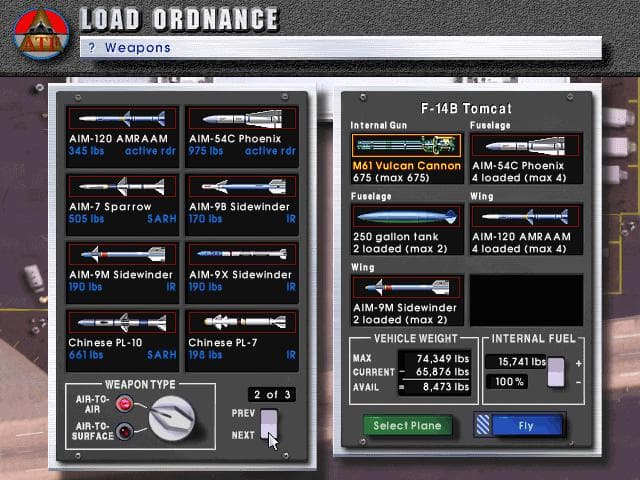The width and height of the screenshot is (640, 480).
Task: Click the empty black loadout slot
Action: [527, 300]
